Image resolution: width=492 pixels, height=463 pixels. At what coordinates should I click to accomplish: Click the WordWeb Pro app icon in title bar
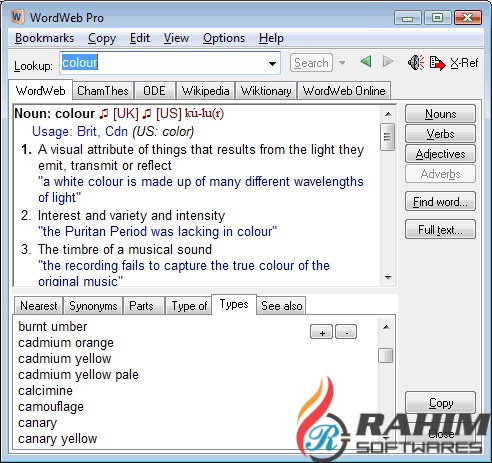click(x=17, y=17)
